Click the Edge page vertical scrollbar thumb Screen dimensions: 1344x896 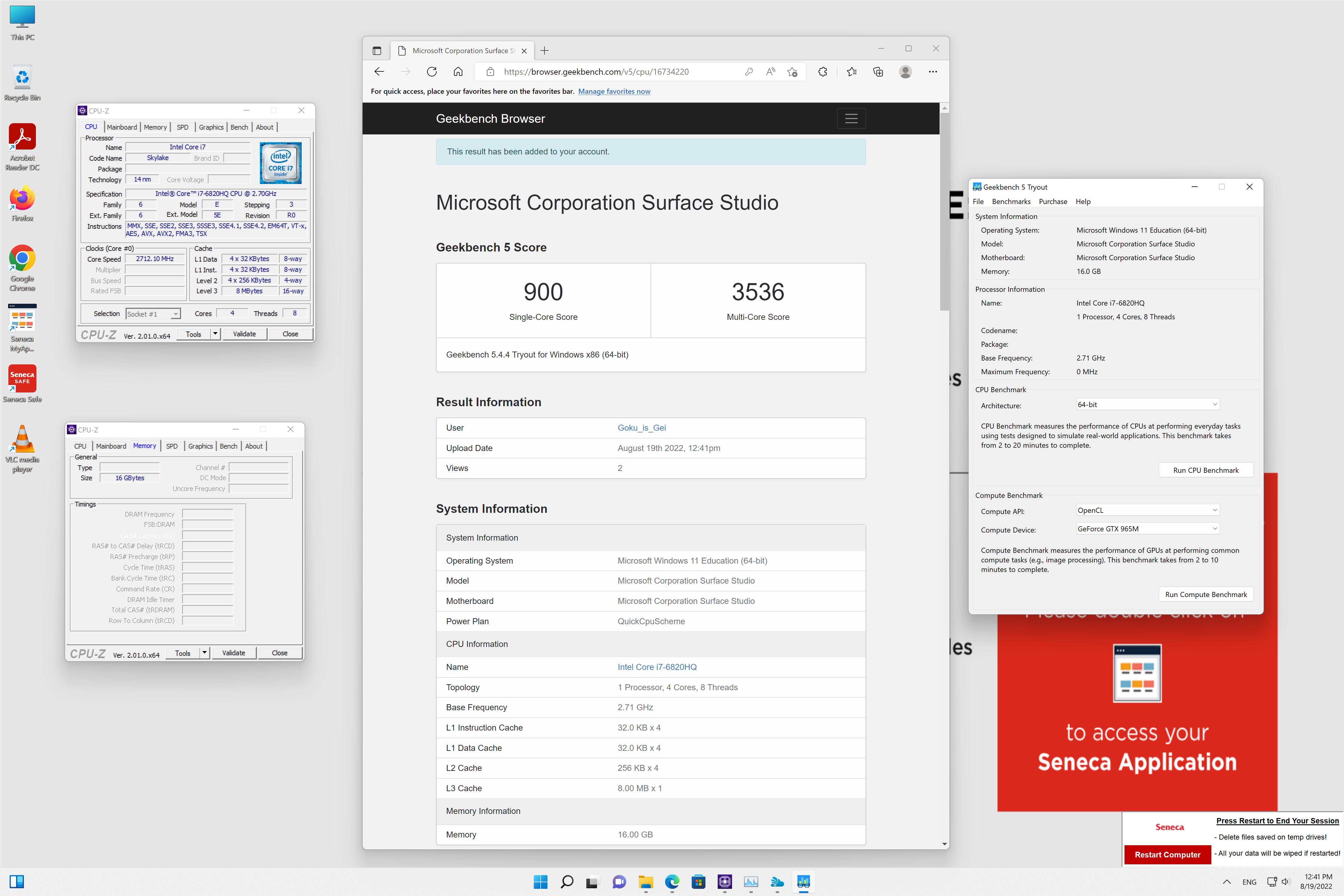pyautogui.click(x=944, y=211)
